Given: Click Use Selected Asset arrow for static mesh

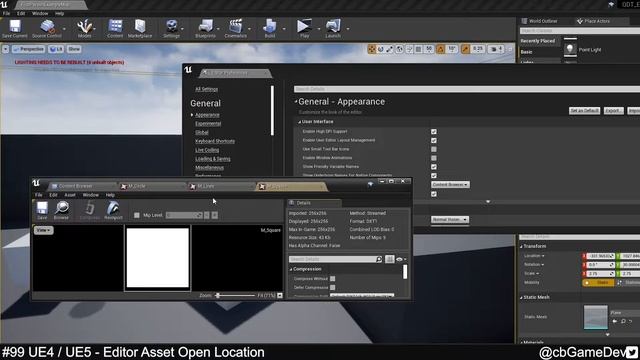Looking at the screenshot, I should [615, 321].
